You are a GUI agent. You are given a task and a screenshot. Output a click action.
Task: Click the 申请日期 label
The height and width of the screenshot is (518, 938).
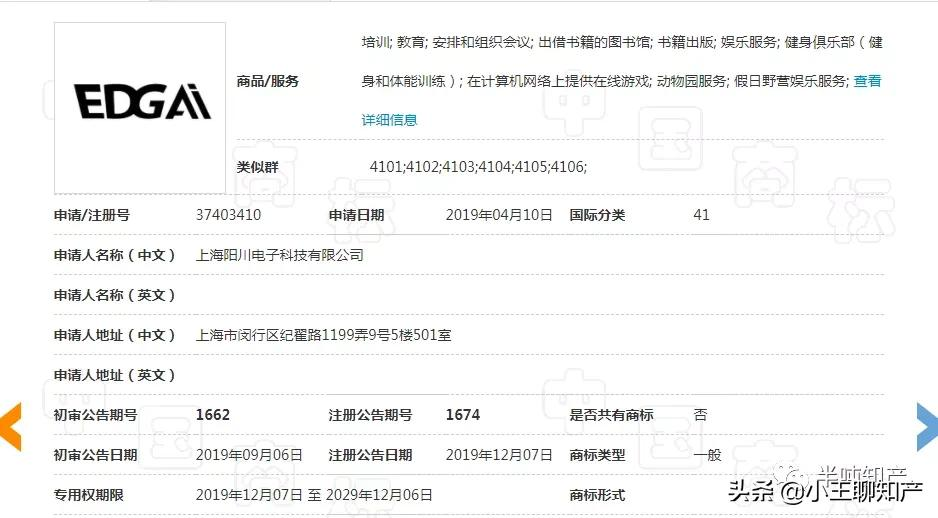click(356, 215)
